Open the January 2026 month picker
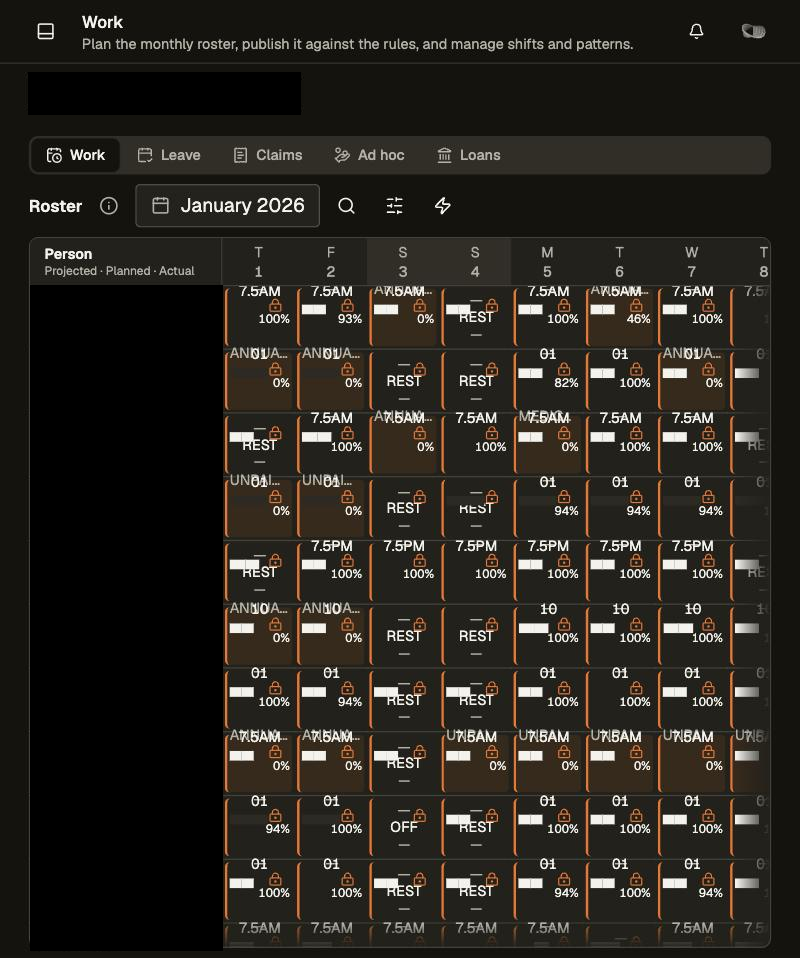Screen dimensions: 800x958 (x=227, y=206)
